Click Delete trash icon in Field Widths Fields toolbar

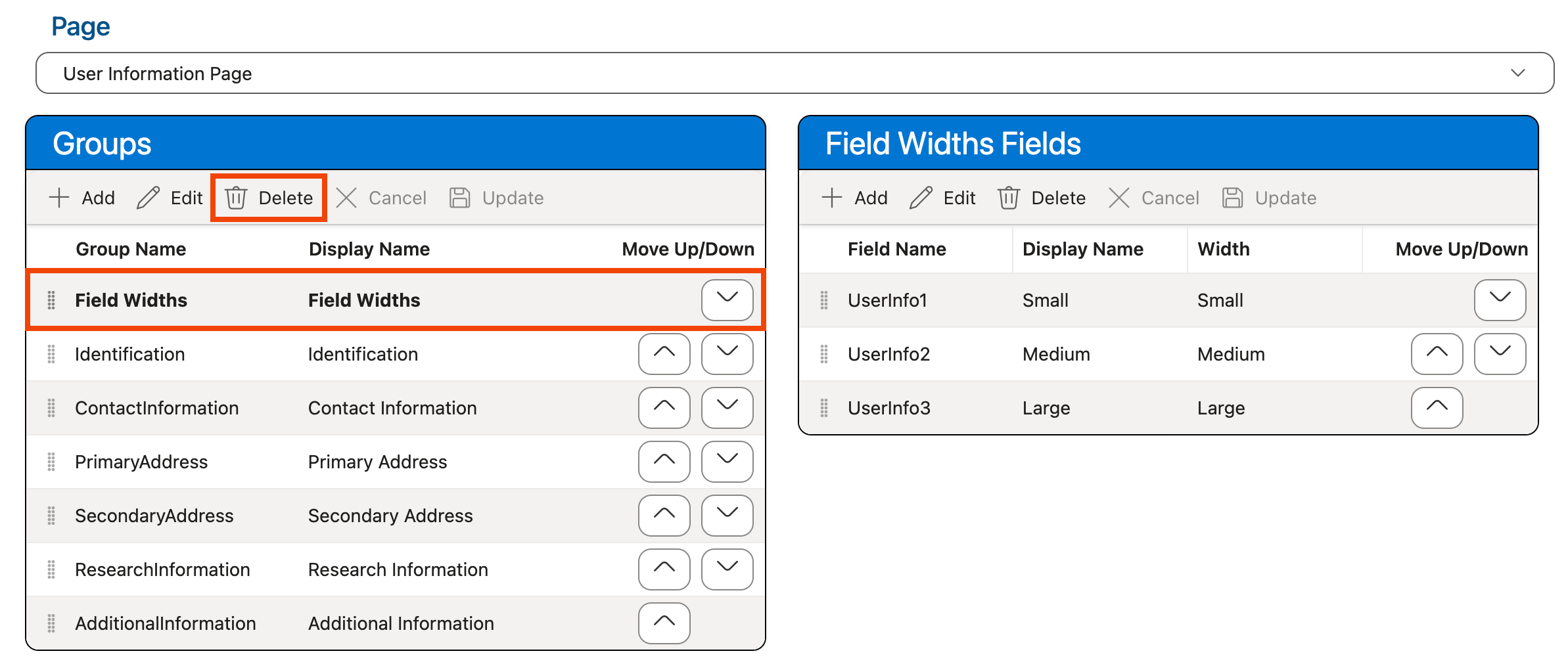[1009, 198]
